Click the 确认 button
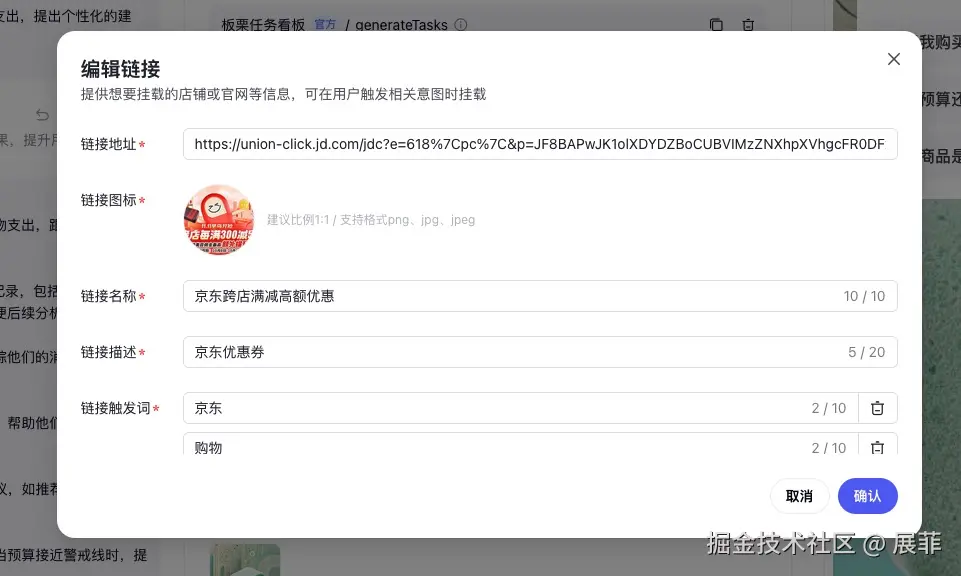The width and height of the screenshot is (961, 576). click(867, 496)
